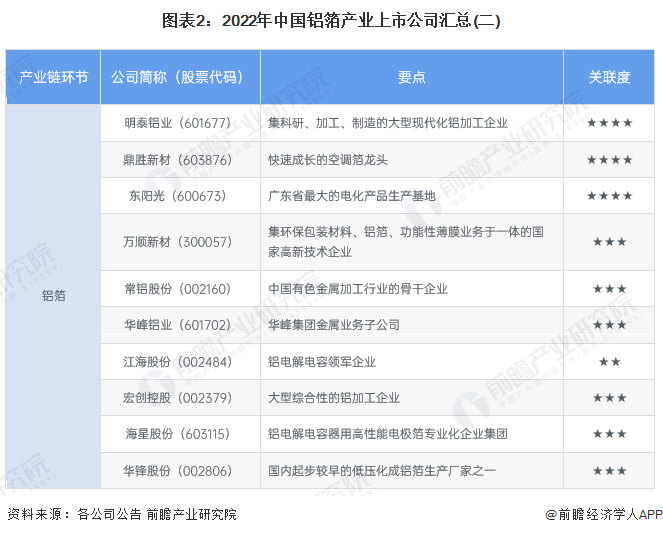Viewport: 663px width, 535px height.
Task: Click text 广东省最大的电化产品生产基地
Action: click(x=352, y=196)
